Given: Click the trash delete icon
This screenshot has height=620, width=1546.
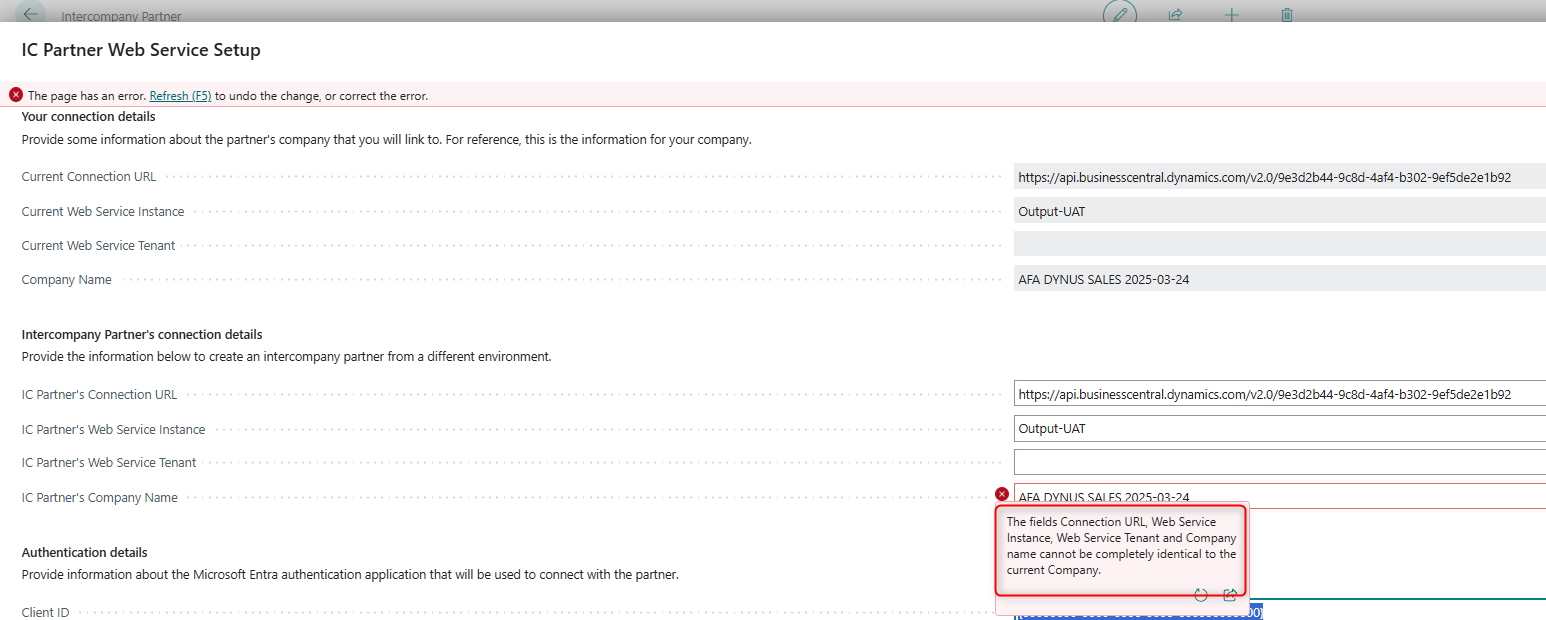Looking at the screenshot, I should 1287,15.
